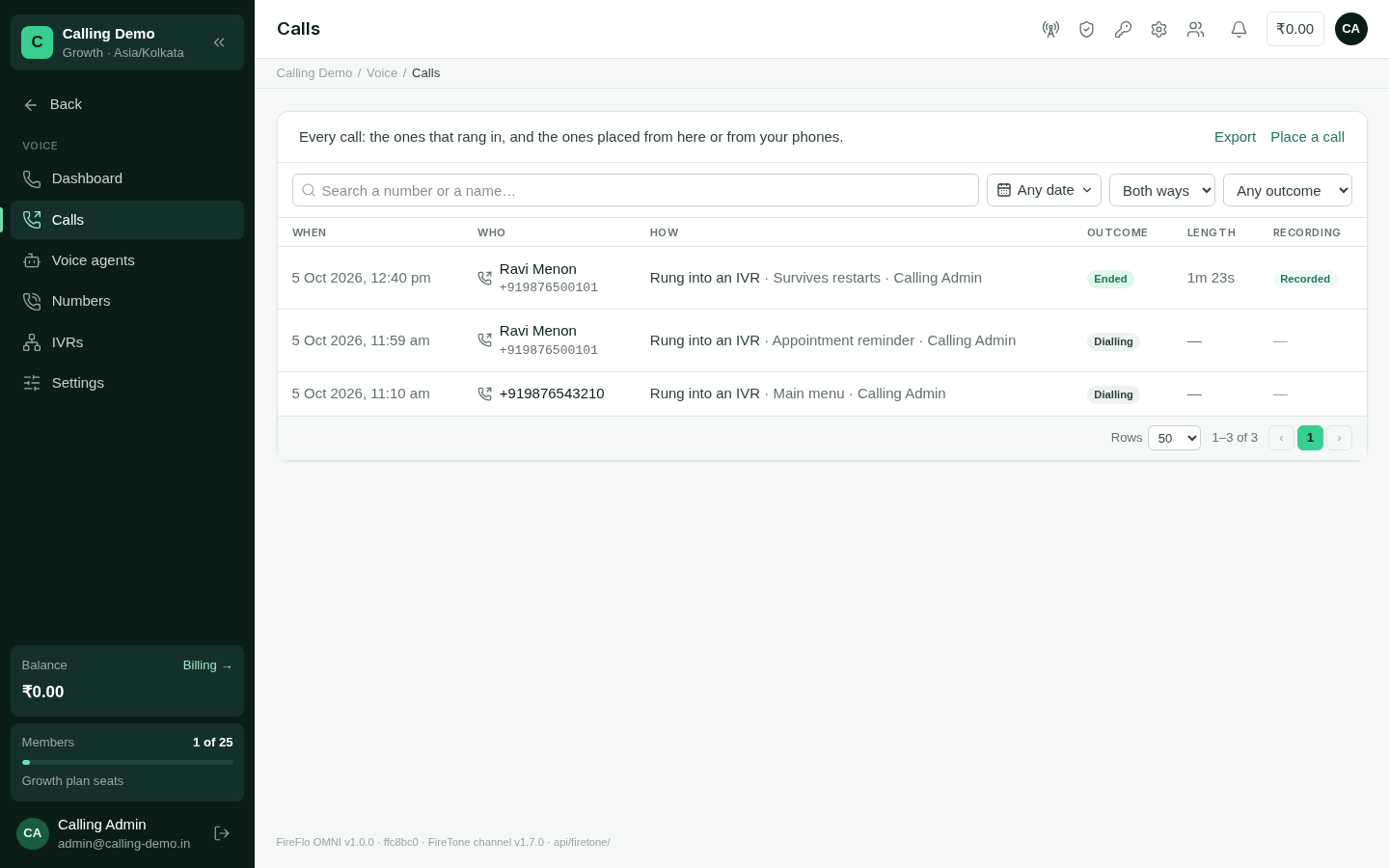Screen dimensions: 1389x868
Task: Click the Calling Demo breadcrumb
Action: 314,73
